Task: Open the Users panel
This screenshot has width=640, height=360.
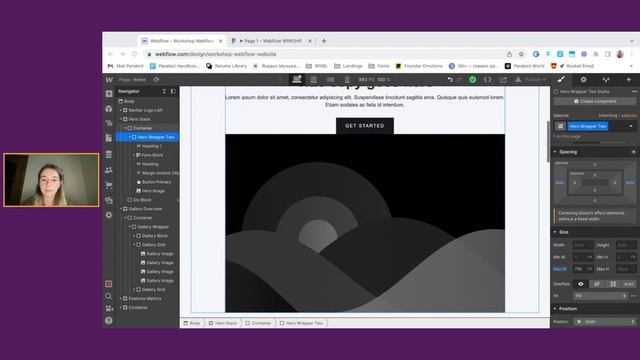Action: [x=109, y=170]
